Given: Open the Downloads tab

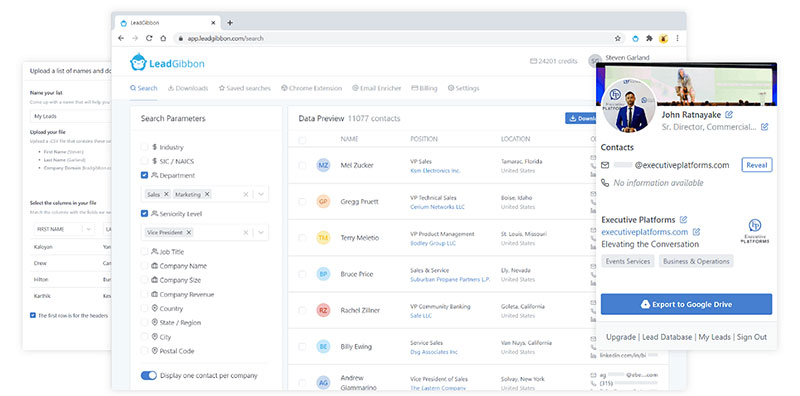Looking at the screenshot, I should (x=188, y=88).
